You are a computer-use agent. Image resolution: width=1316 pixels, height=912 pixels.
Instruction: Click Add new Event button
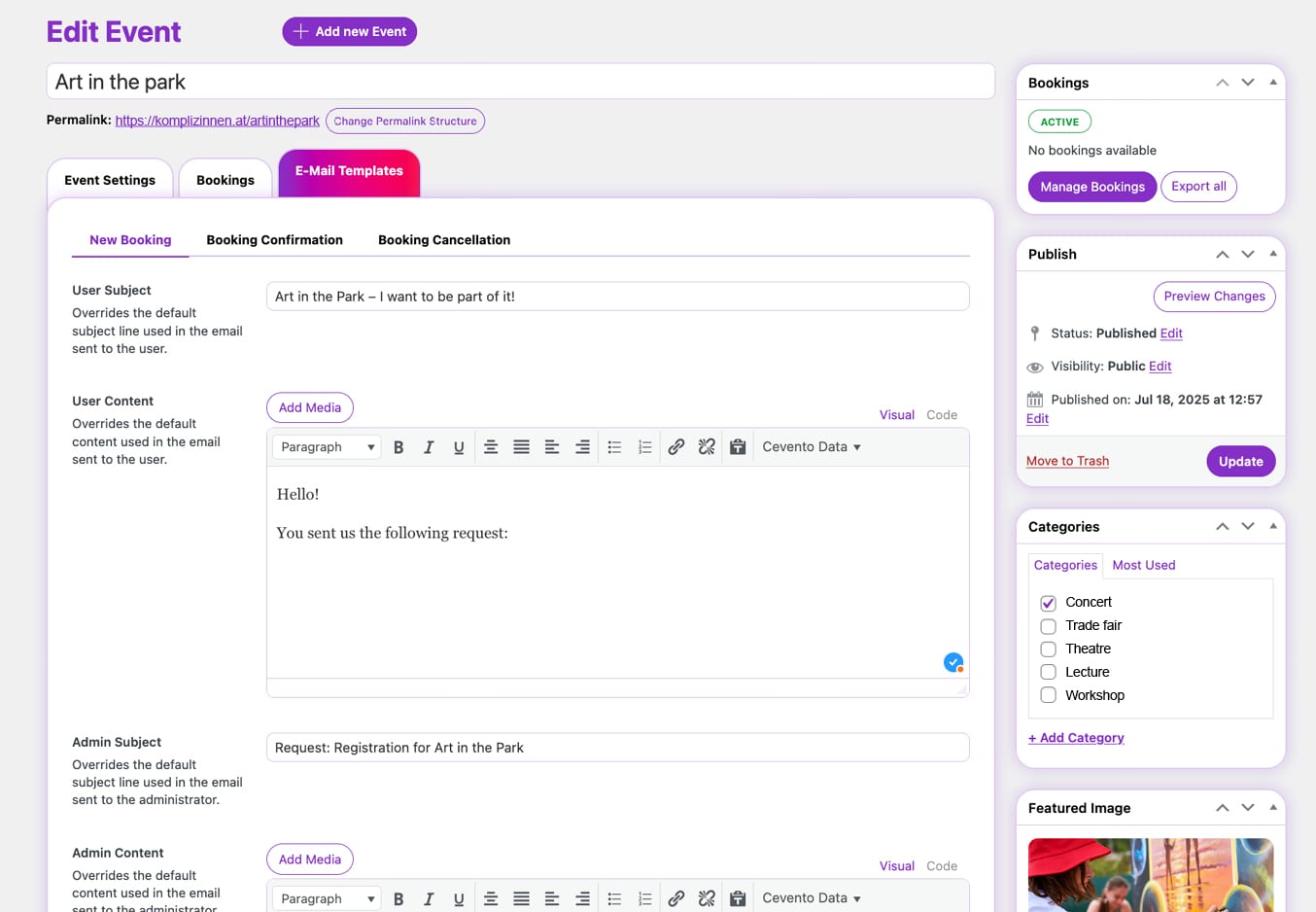(350, 31)
